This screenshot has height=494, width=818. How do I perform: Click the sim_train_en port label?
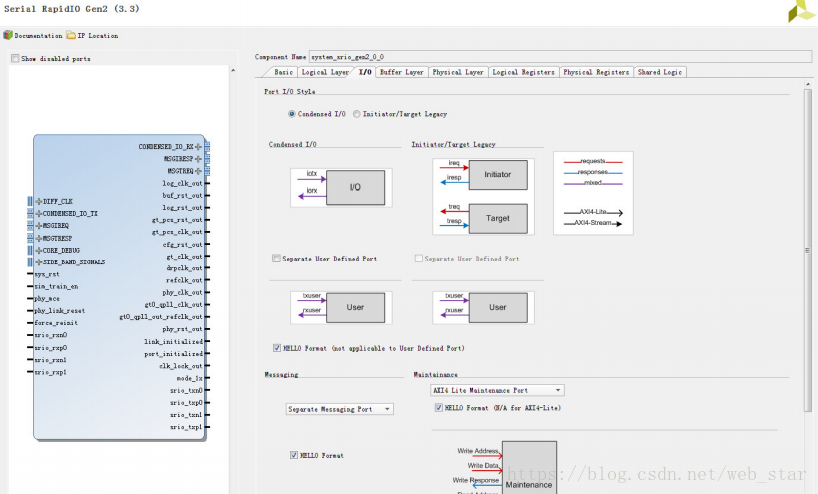[x=56, y=286]
